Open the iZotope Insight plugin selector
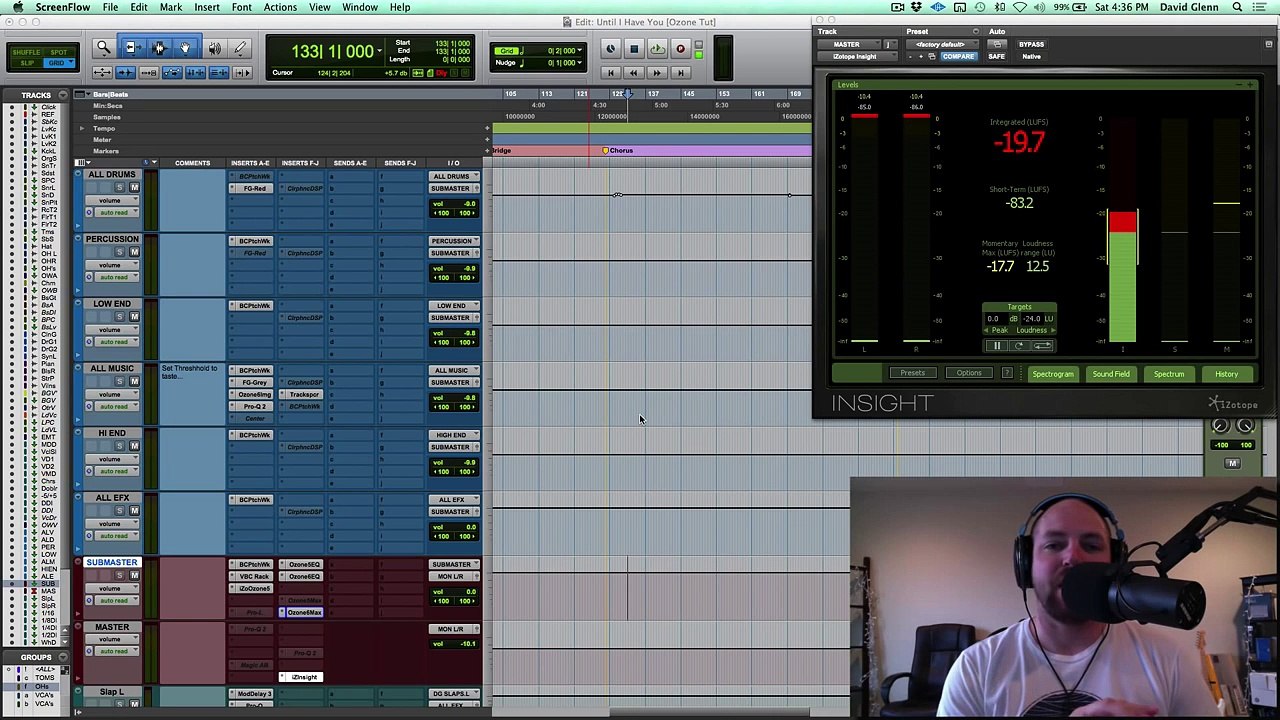Screen dimensions: 1280x720 pyautogui.click(x=856, y=57)
